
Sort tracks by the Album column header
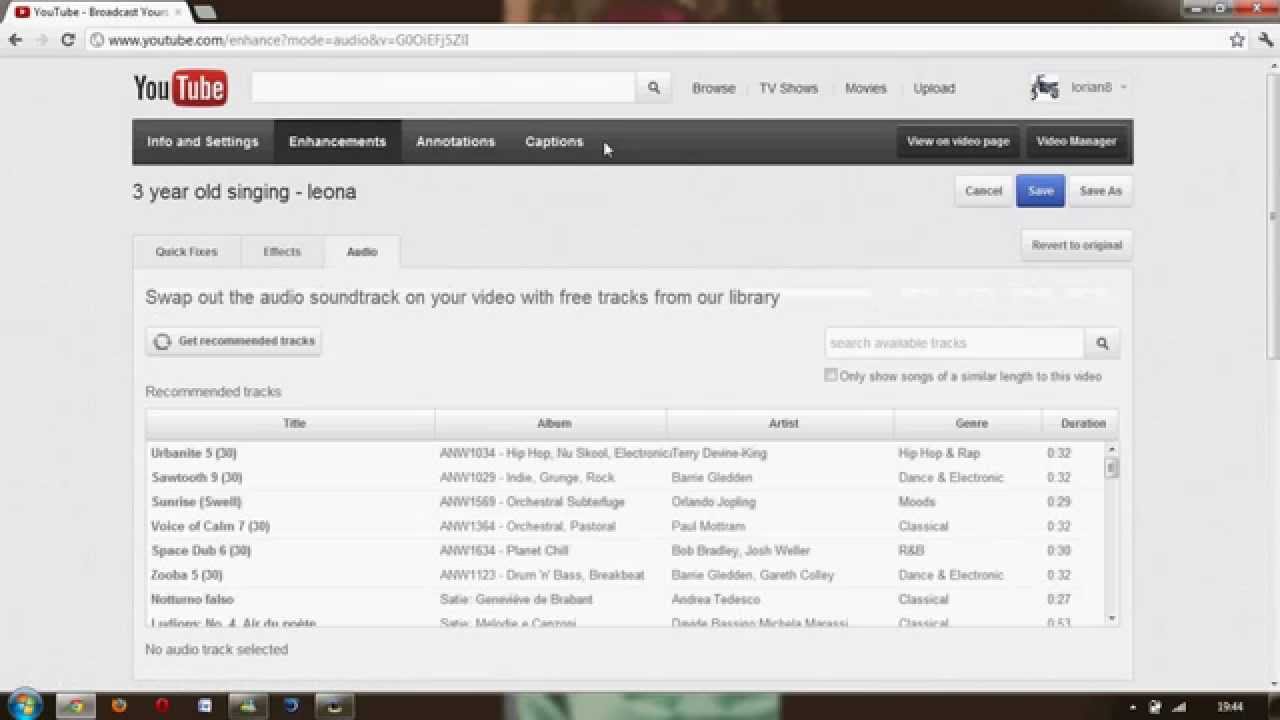coord(552,424)
